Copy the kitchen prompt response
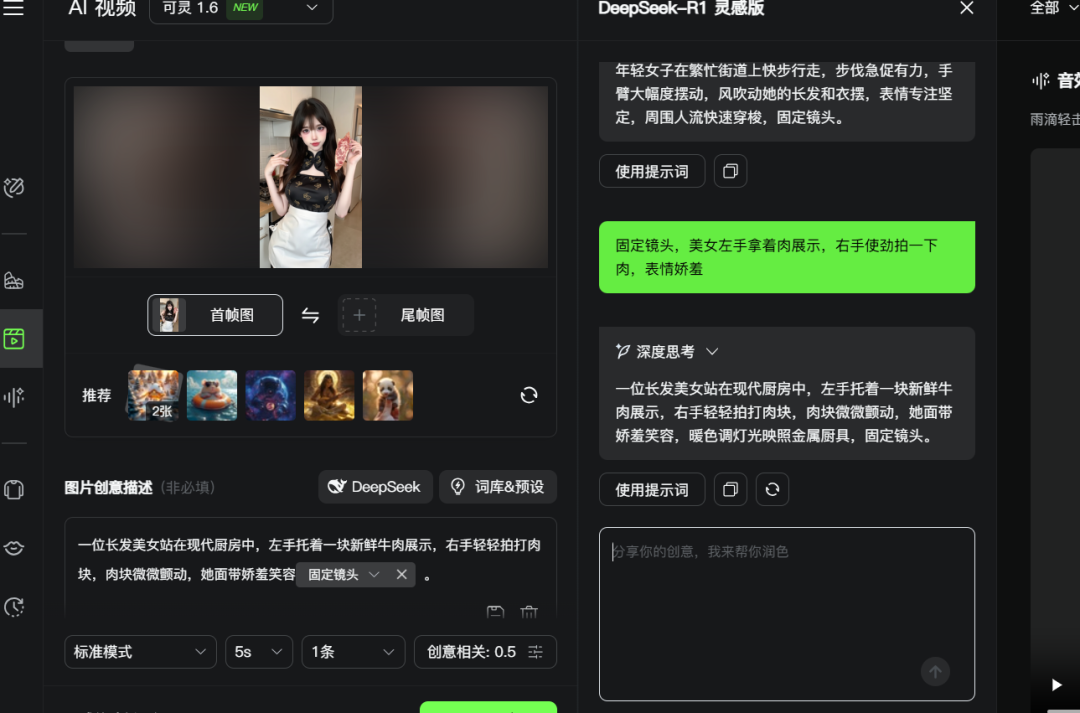The height and width of the screenshot is (713, 1080). [730, 490]
